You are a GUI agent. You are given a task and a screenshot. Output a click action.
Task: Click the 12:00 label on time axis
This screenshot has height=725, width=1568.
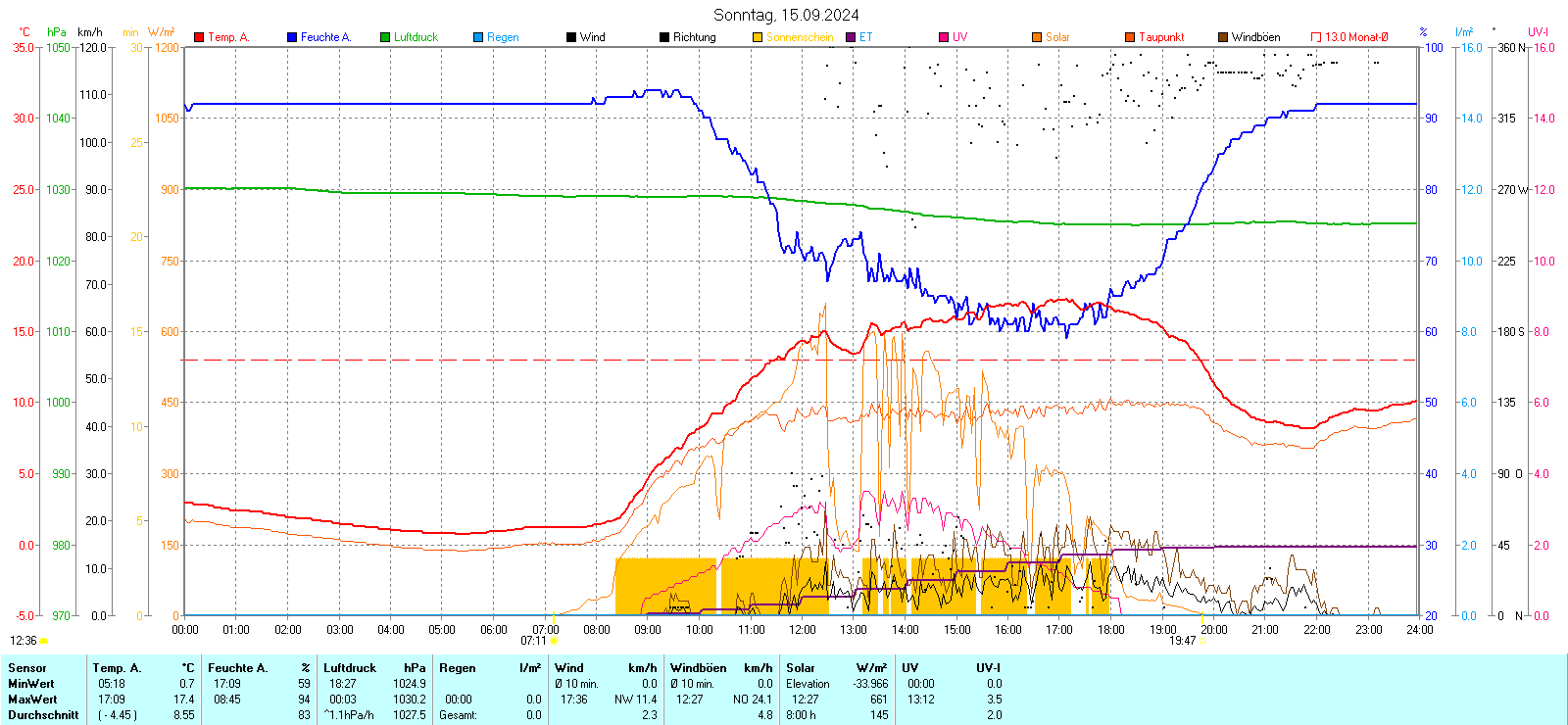[x=802, y=630]
